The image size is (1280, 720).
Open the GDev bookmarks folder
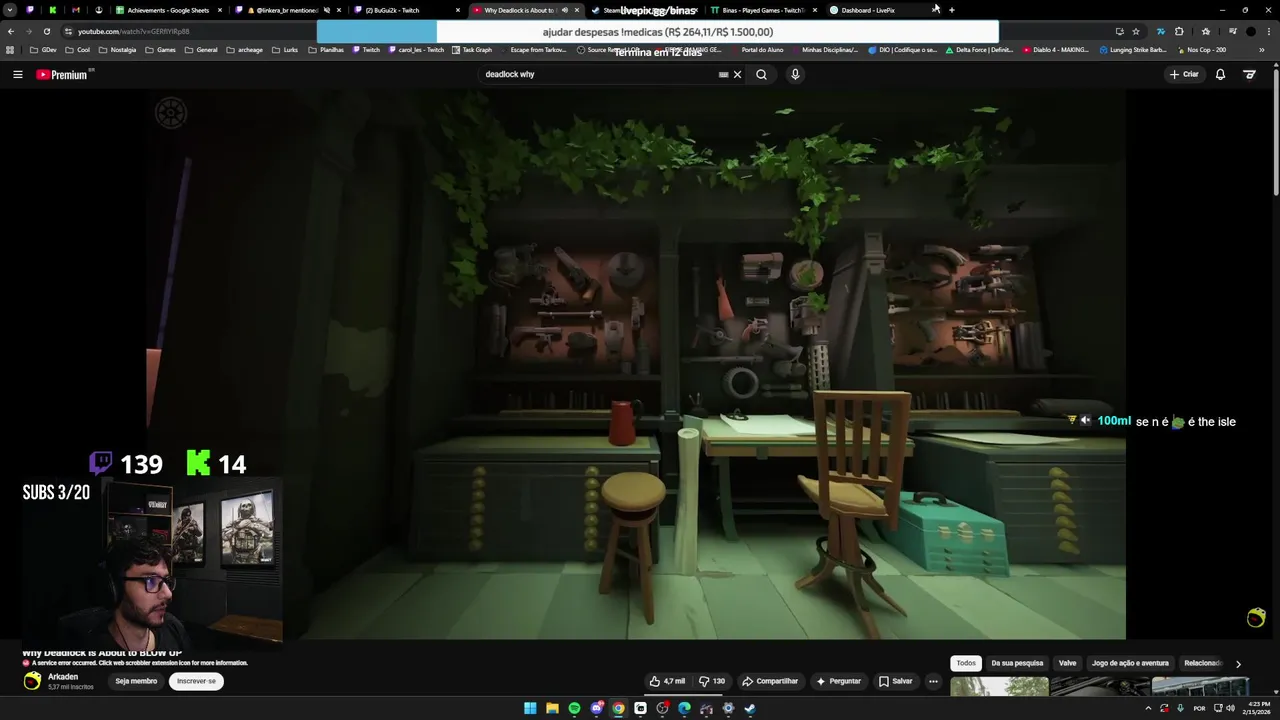click(x=43, y=49)
